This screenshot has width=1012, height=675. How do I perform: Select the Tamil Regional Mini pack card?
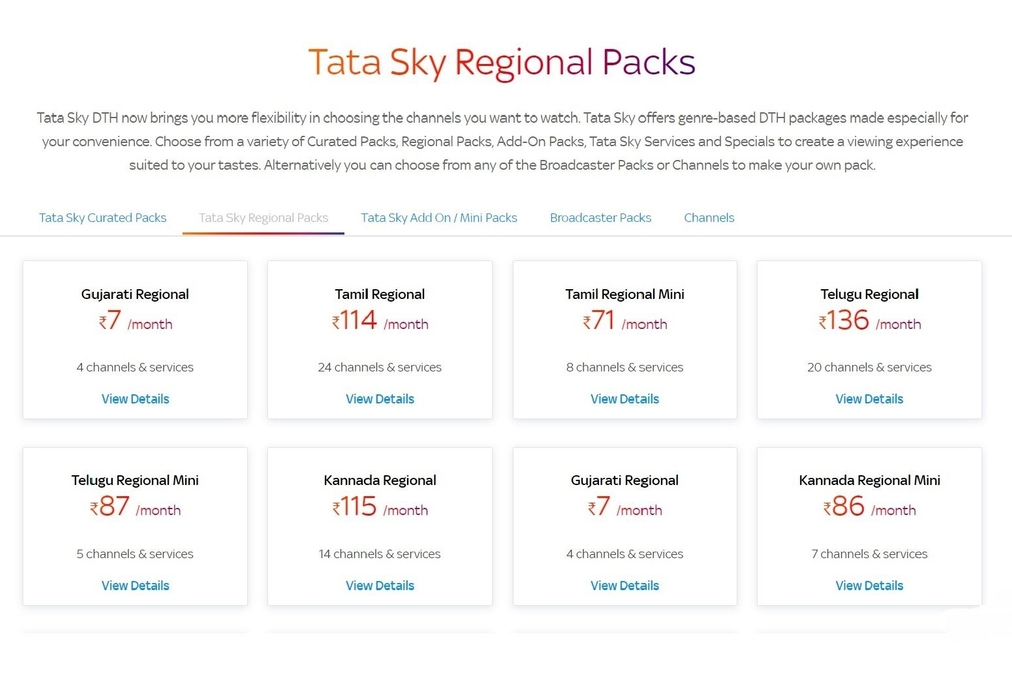tap(624, 338)
